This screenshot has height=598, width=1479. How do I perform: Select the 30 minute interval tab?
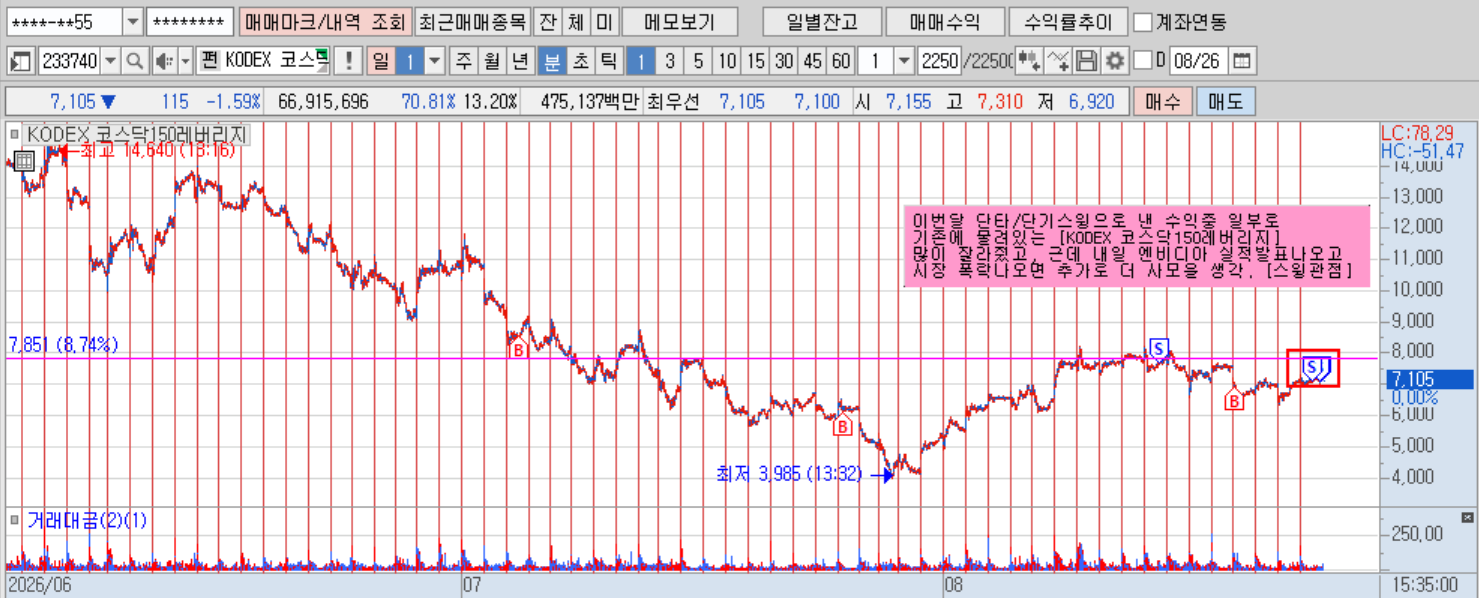[x=784, y=62]
